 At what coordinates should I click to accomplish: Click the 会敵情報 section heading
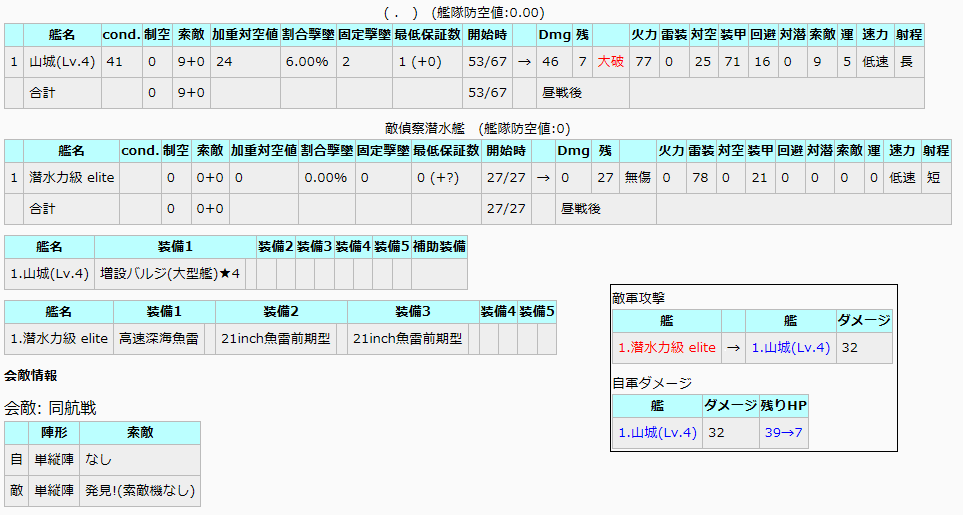click(30, 376)
